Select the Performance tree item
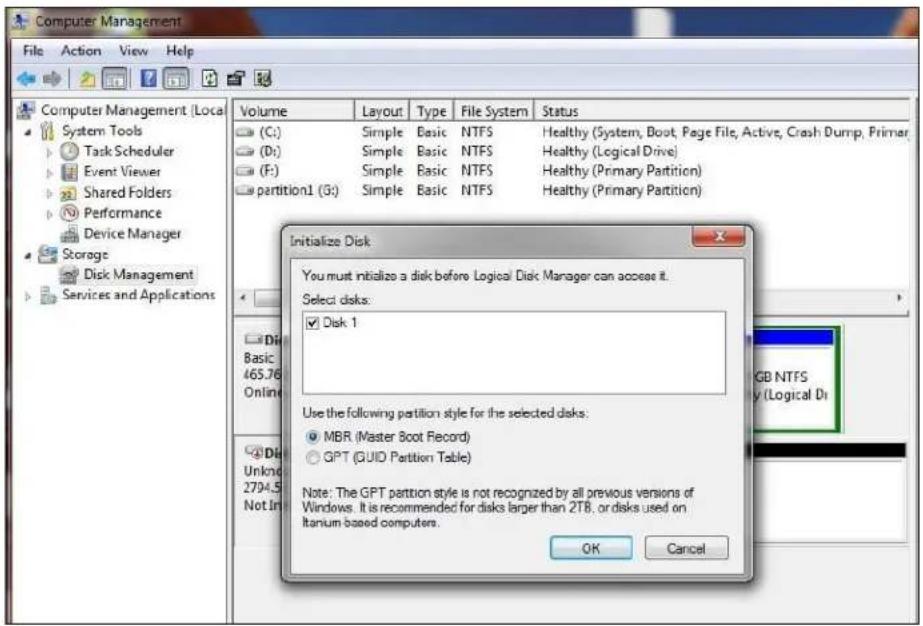 [122, 213]
